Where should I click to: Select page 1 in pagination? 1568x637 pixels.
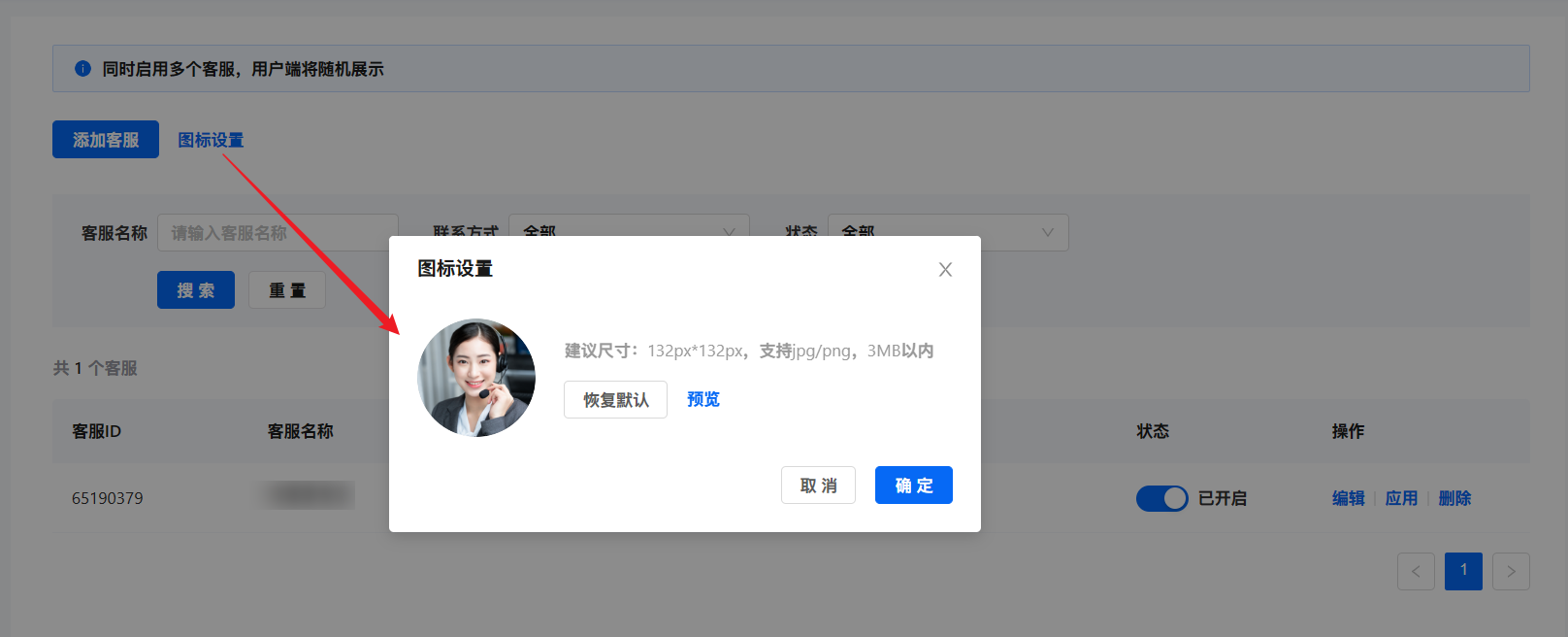click(1463, 572)
